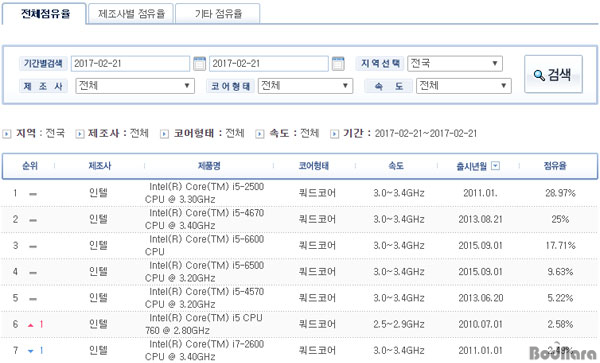The height and width of the screenshot is (363, 600).
Task: Click the end date input field
Action: click(269, 63)
